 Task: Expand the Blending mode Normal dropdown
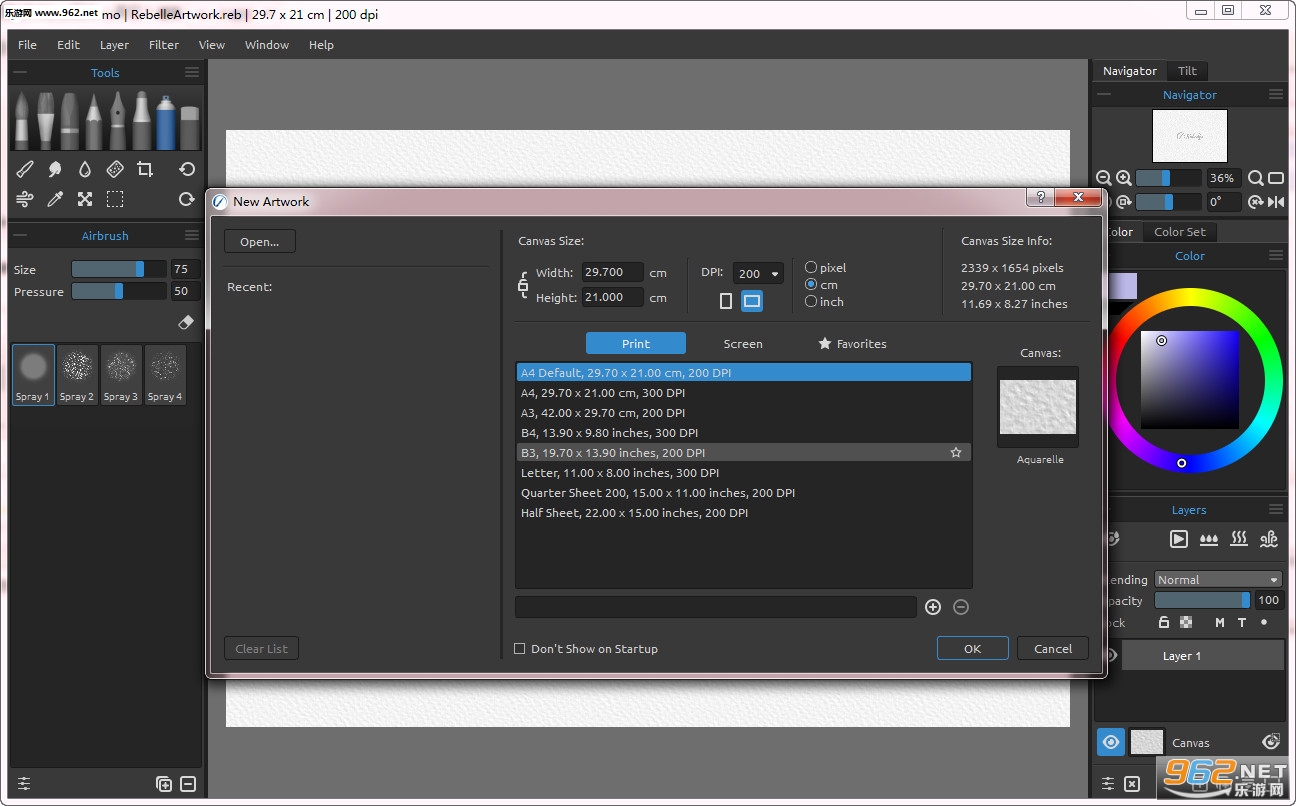tap(1218, 580)
